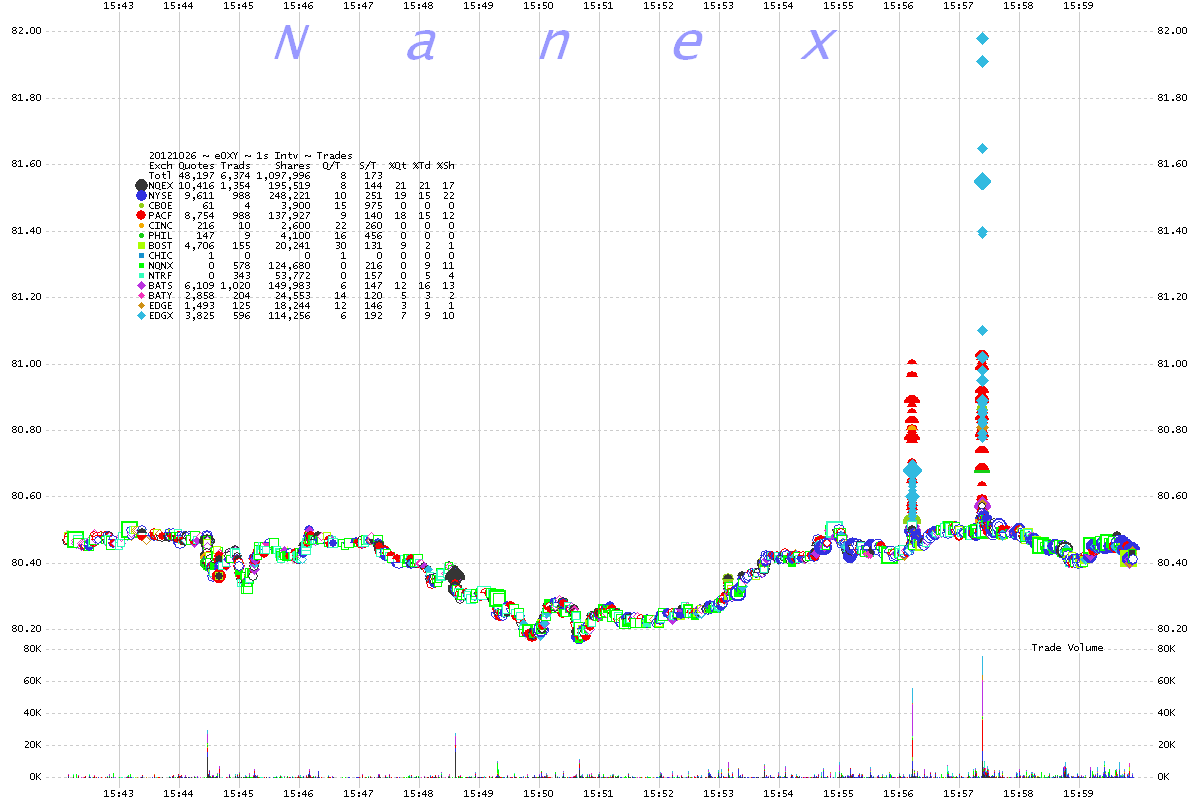Click the BATS trades value '1,020'

click(235, 285)
